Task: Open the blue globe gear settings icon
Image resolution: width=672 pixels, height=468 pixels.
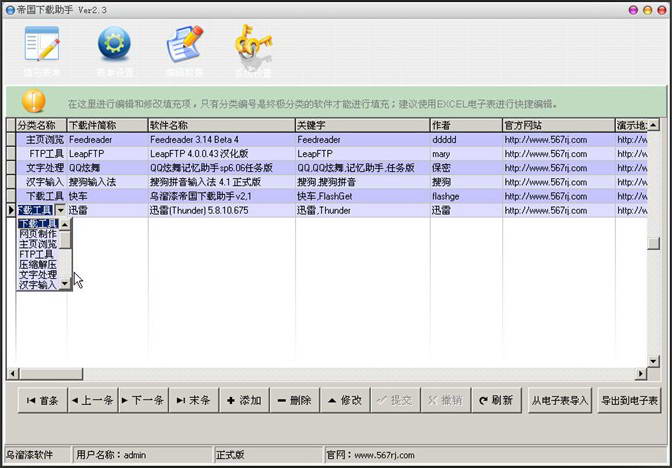Action: click(114, 43)
